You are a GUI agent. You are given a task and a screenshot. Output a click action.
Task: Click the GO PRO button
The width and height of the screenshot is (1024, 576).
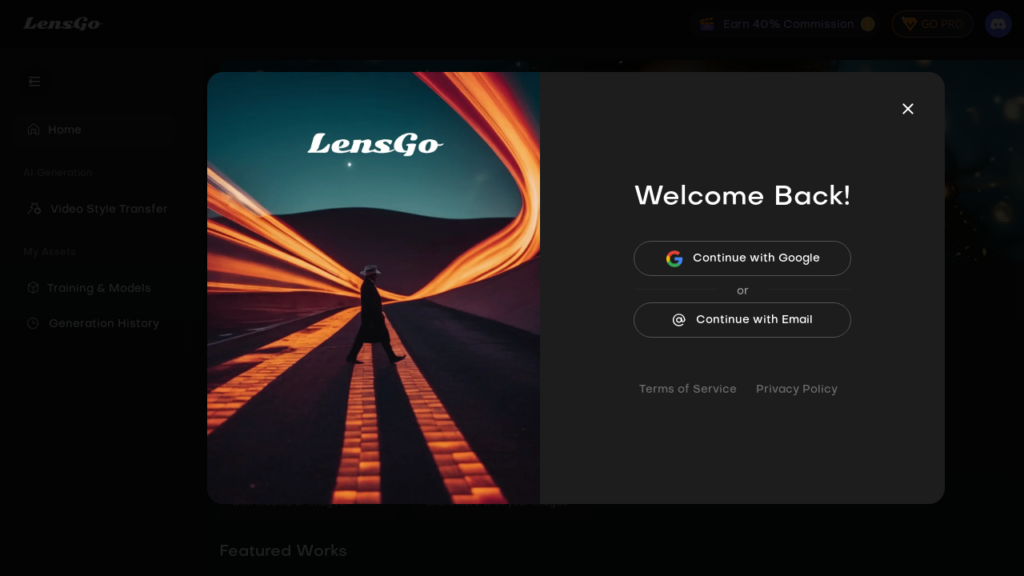click(932, 23)
